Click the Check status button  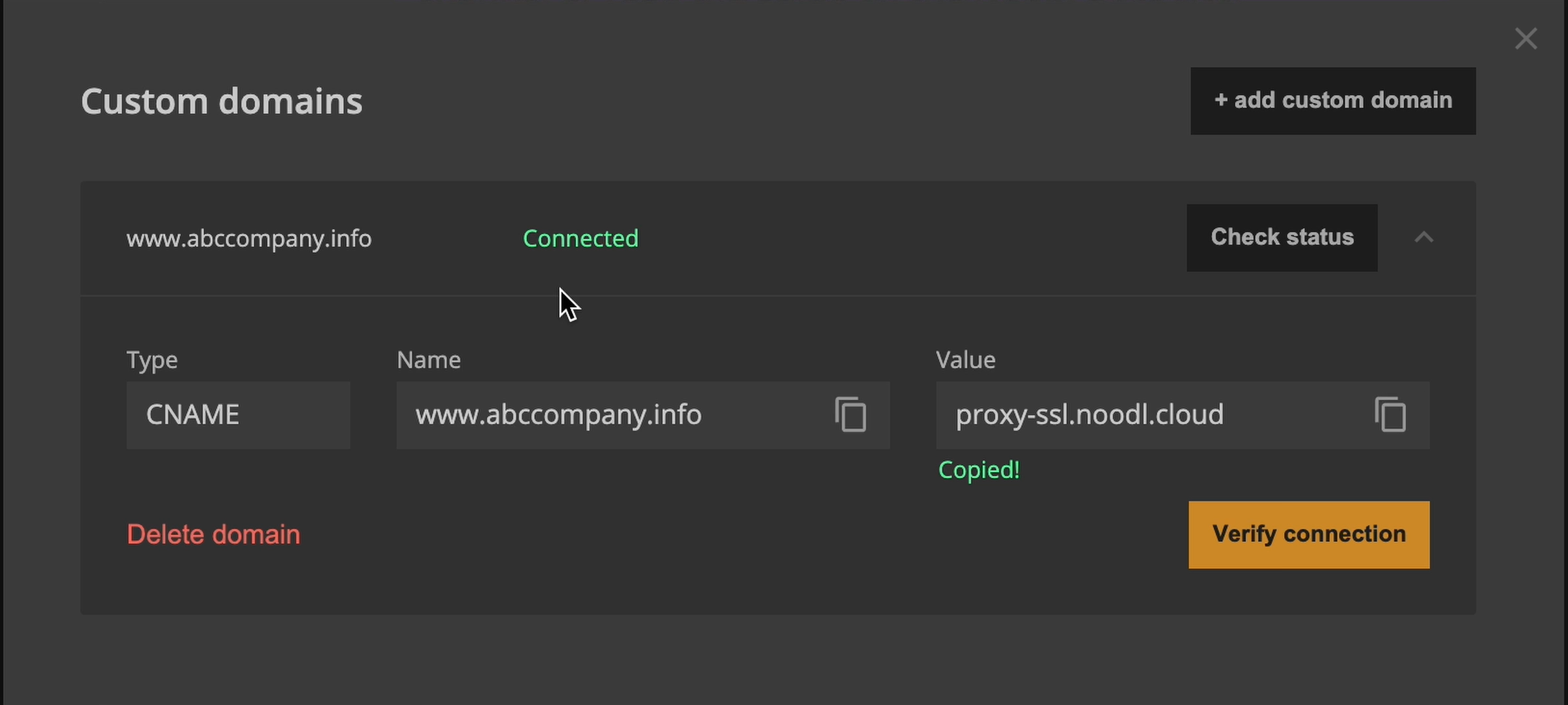coord(1282,237)
